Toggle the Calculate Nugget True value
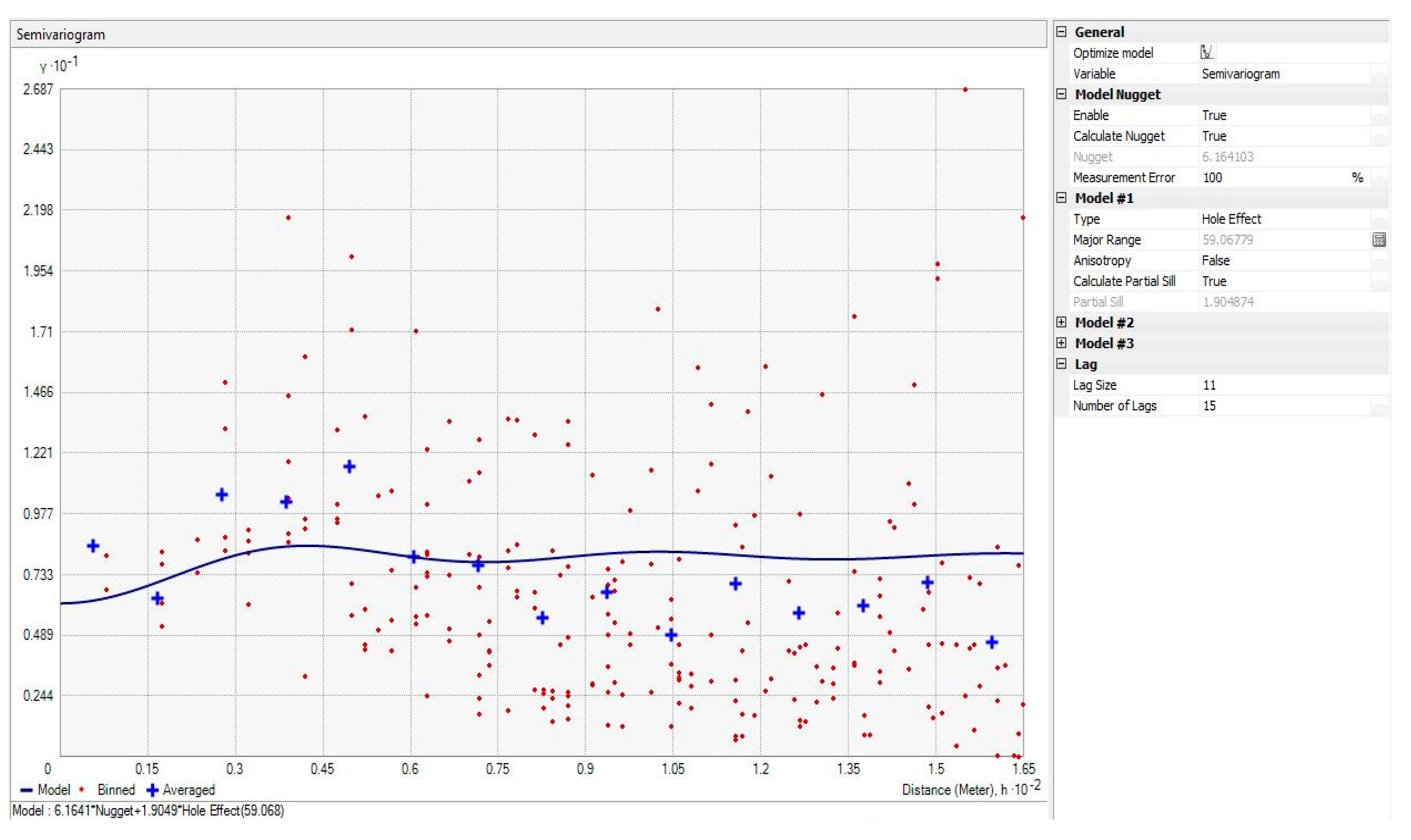Image resolution: width=1411 pixels, height=840 pixels. 1214,136
